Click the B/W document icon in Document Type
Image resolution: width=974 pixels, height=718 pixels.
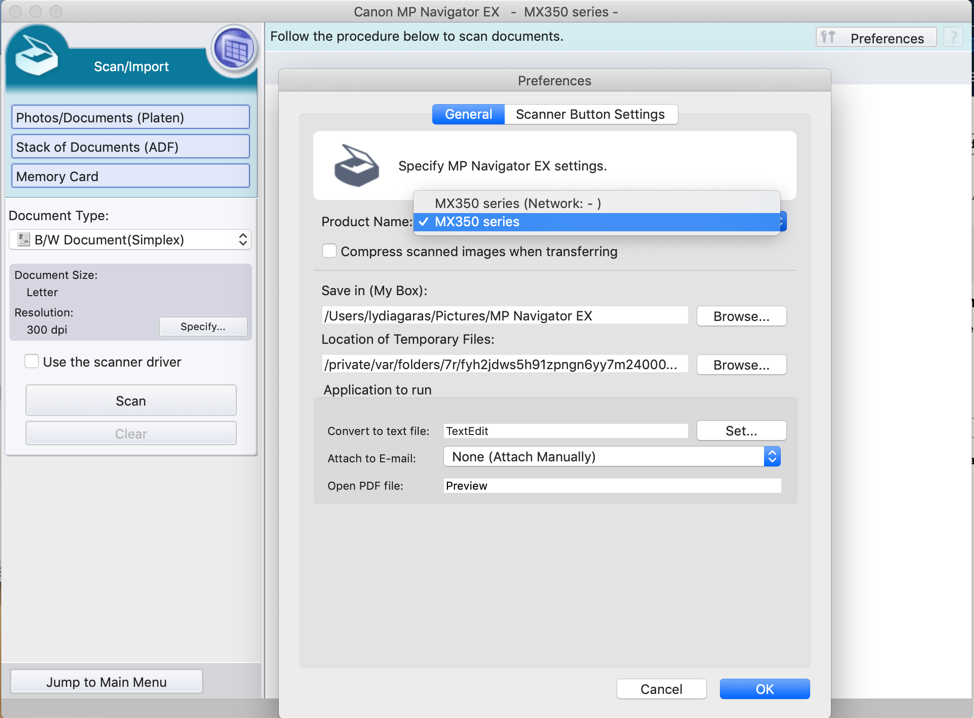(24, 239)
